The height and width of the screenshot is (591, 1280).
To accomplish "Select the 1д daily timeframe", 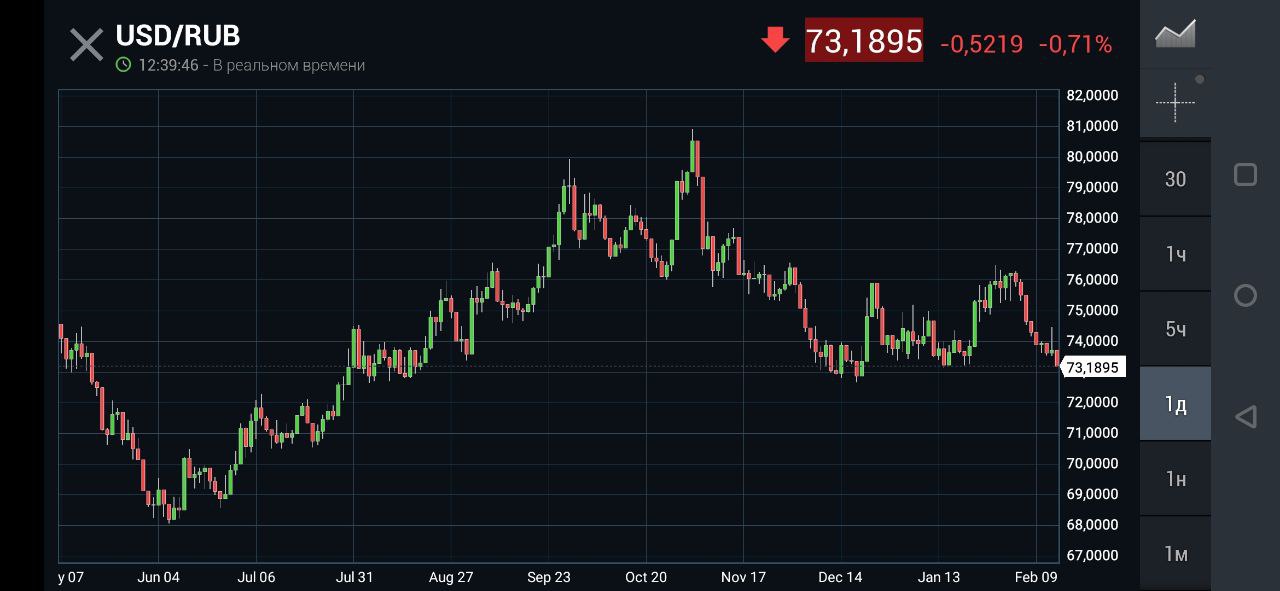I will (x=1175, y=404).
